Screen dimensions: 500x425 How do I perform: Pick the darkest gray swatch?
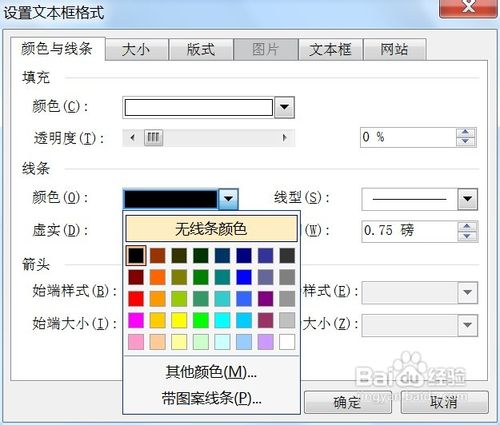(287, 256)
